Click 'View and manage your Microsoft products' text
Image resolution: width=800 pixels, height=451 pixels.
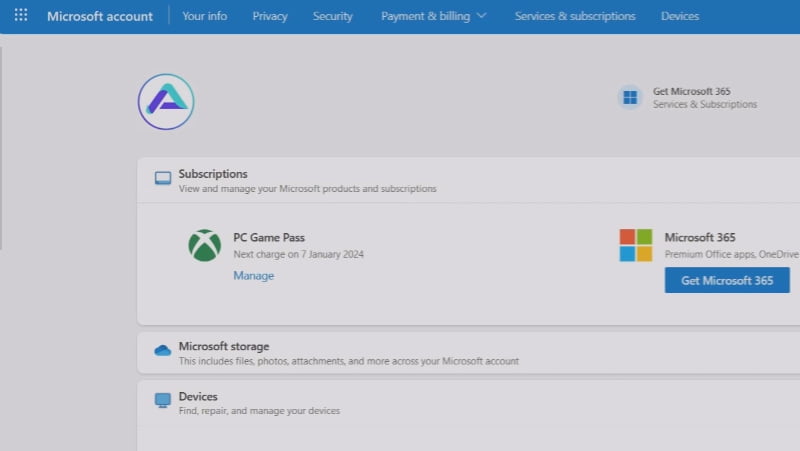pyautogui.click(x=307, y=189)
